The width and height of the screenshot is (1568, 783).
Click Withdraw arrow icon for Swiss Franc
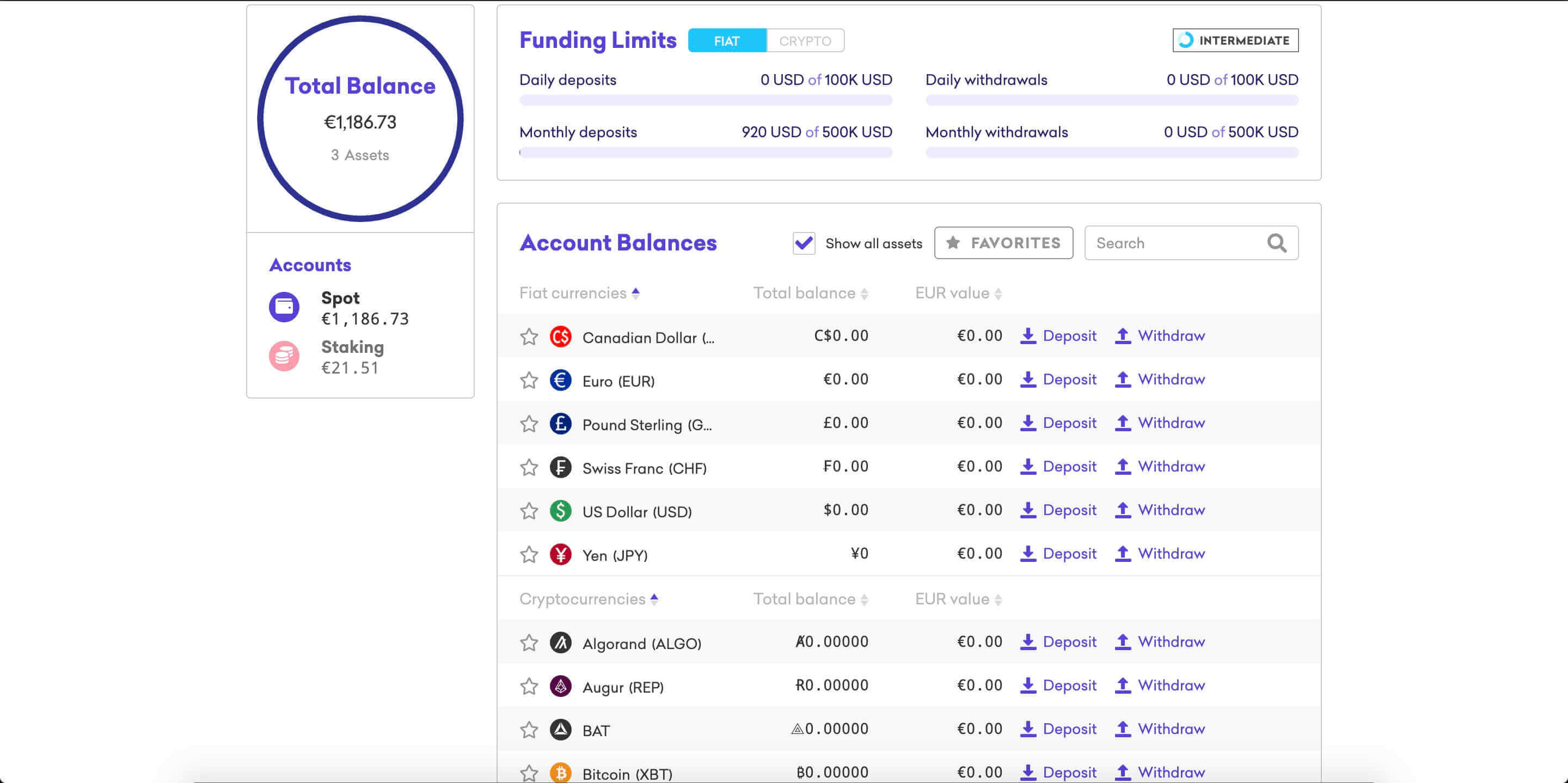pyautogui.click(x=1123, y=467)
